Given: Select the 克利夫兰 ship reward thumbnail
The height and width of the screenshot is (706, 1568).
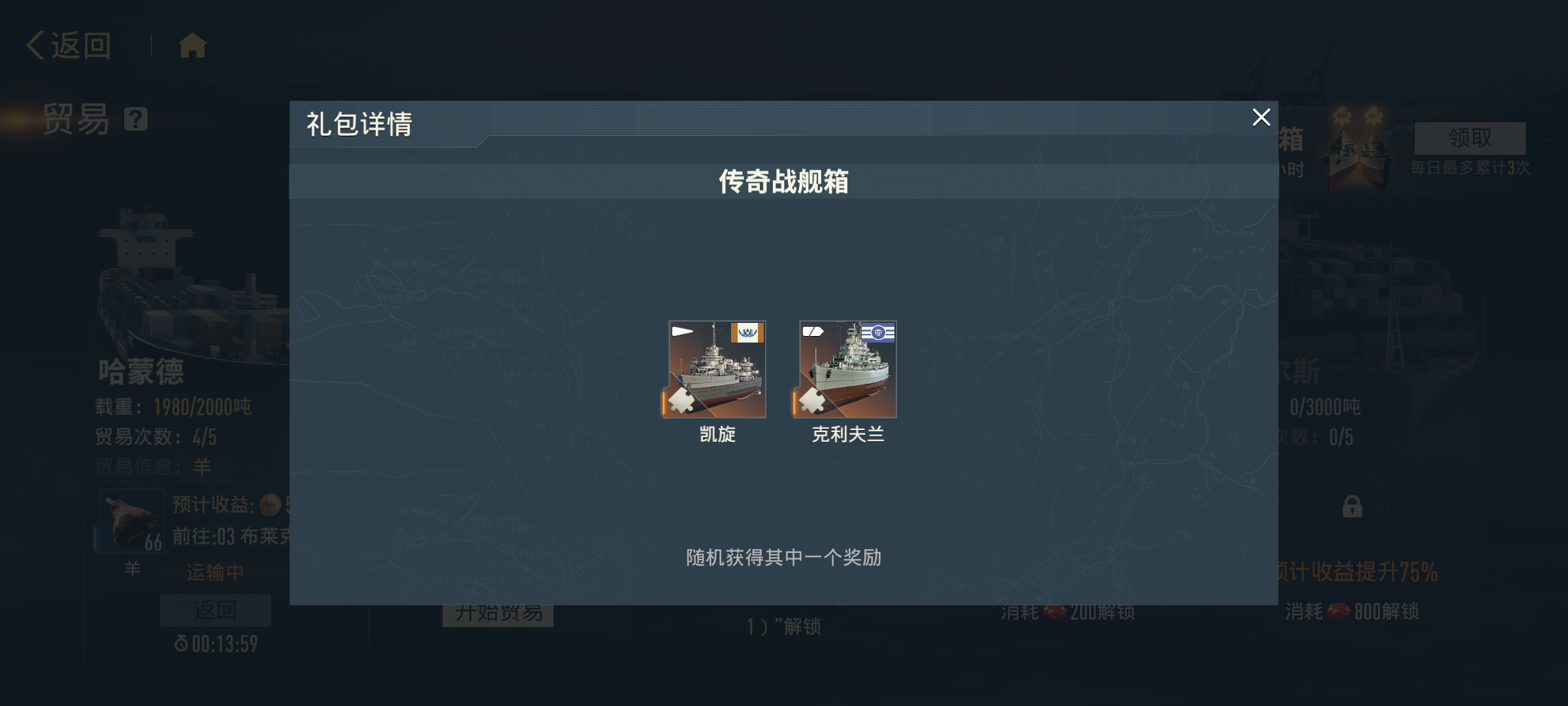Looking at the screenshot, I should coord(847,369).
